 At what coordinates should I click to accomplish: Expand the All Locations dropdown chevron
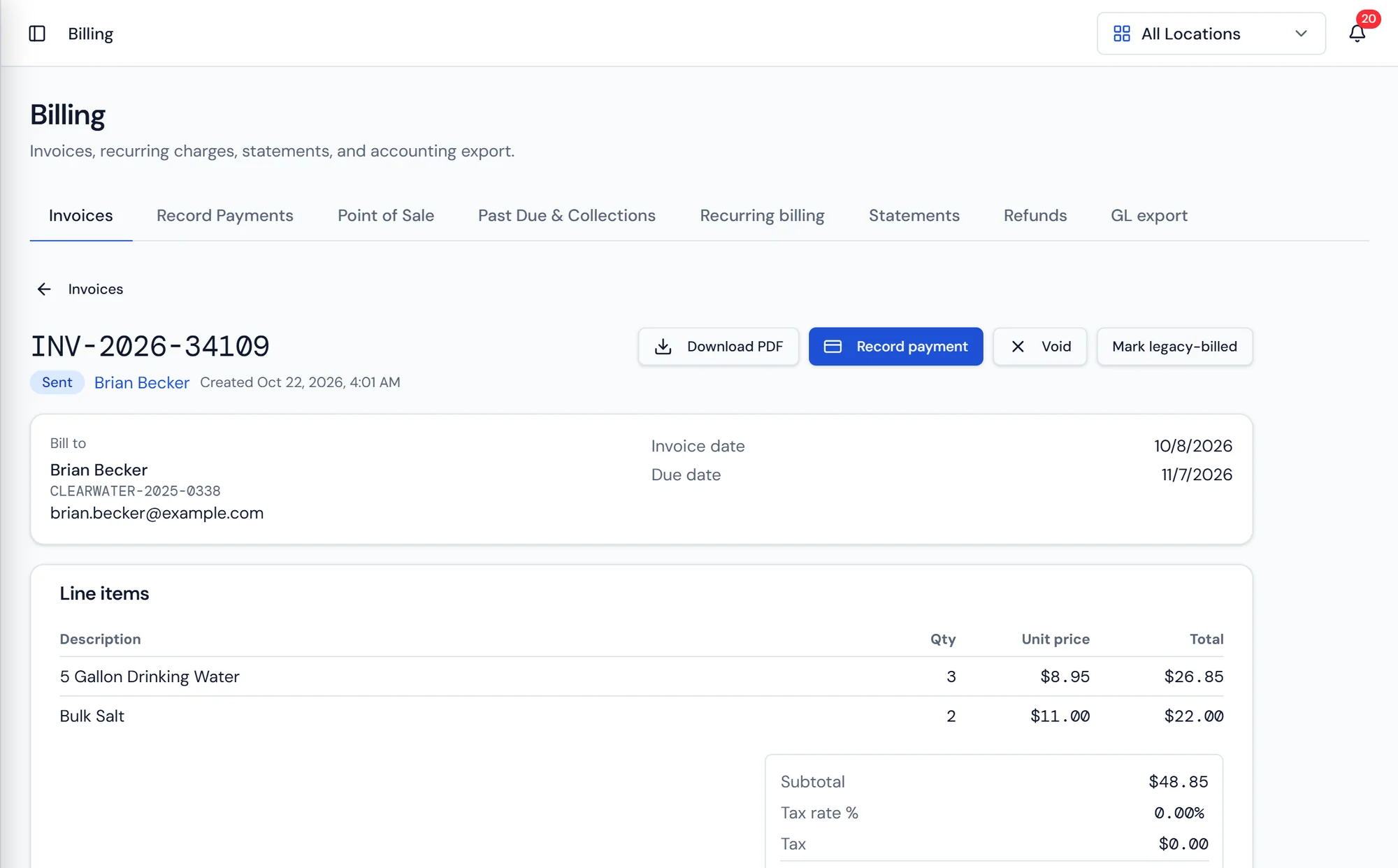click(x=1301, y=34)
